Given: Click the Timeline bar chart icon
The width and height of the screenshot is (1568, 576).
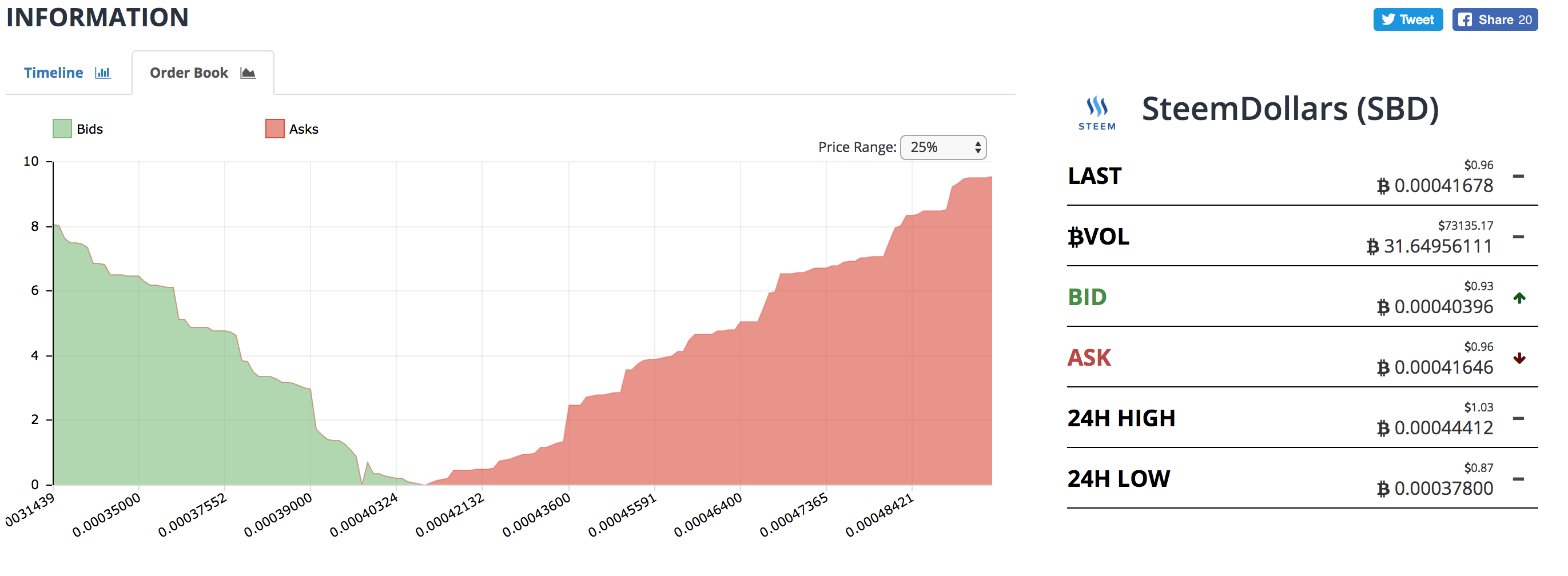Looking at the screenshot, I should (x=103, y=73).
